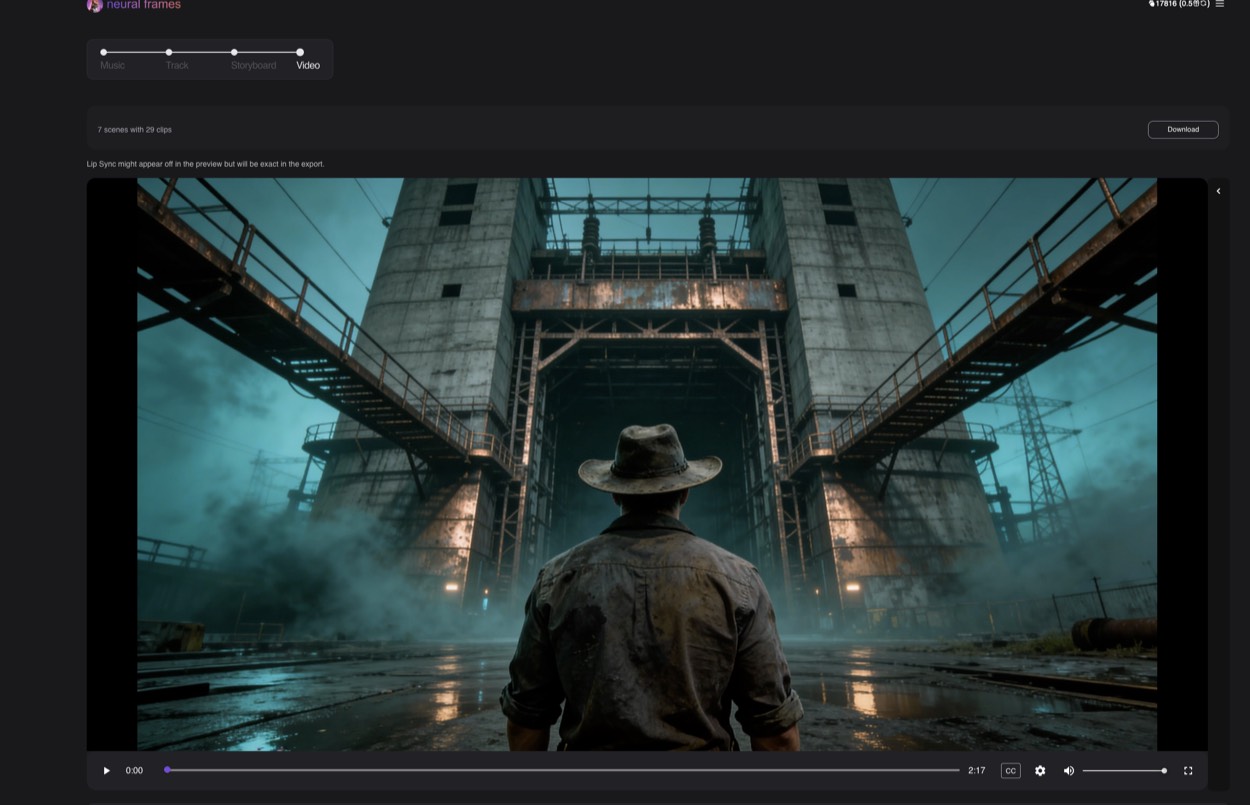Click the Download button
Screen dimensions: 1250x805
(x=1182, y=129)
